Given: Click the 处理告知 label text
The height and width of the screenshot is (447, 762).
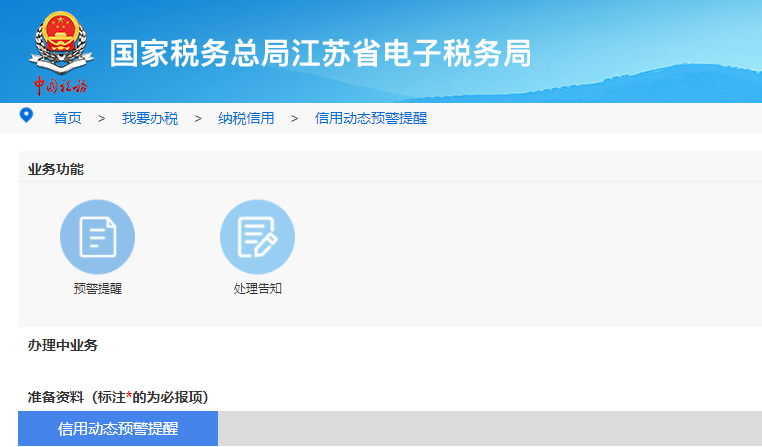Looking at the screenshot, I should tap(258, 289).
